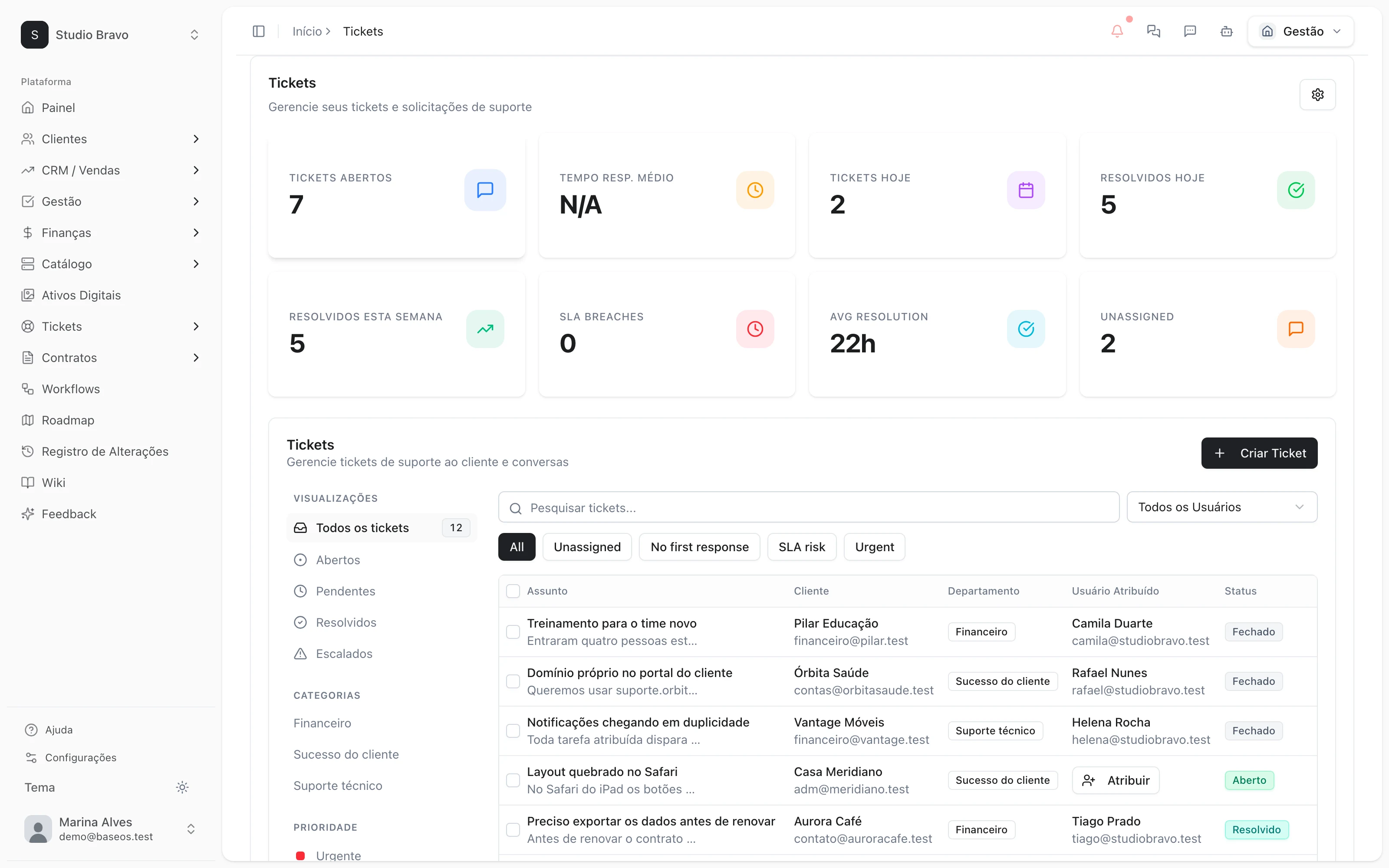Open the Todos os Usuários dropdown

click(x=1221, y=507)
